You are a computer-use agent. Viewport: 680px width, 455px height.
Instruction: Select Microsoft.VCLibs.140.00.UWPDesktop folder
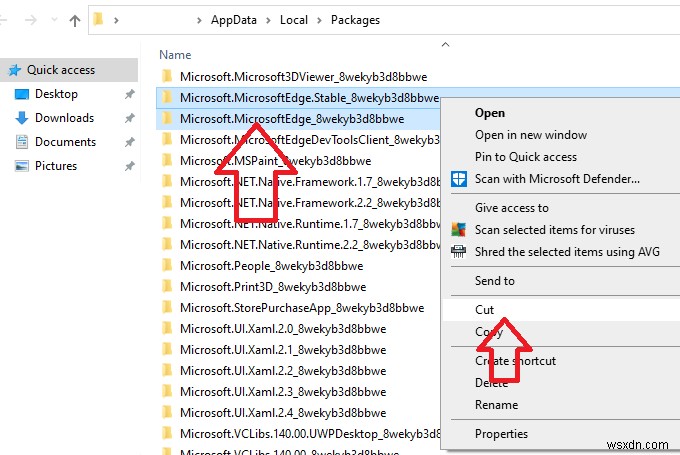(x=310, y=434)
